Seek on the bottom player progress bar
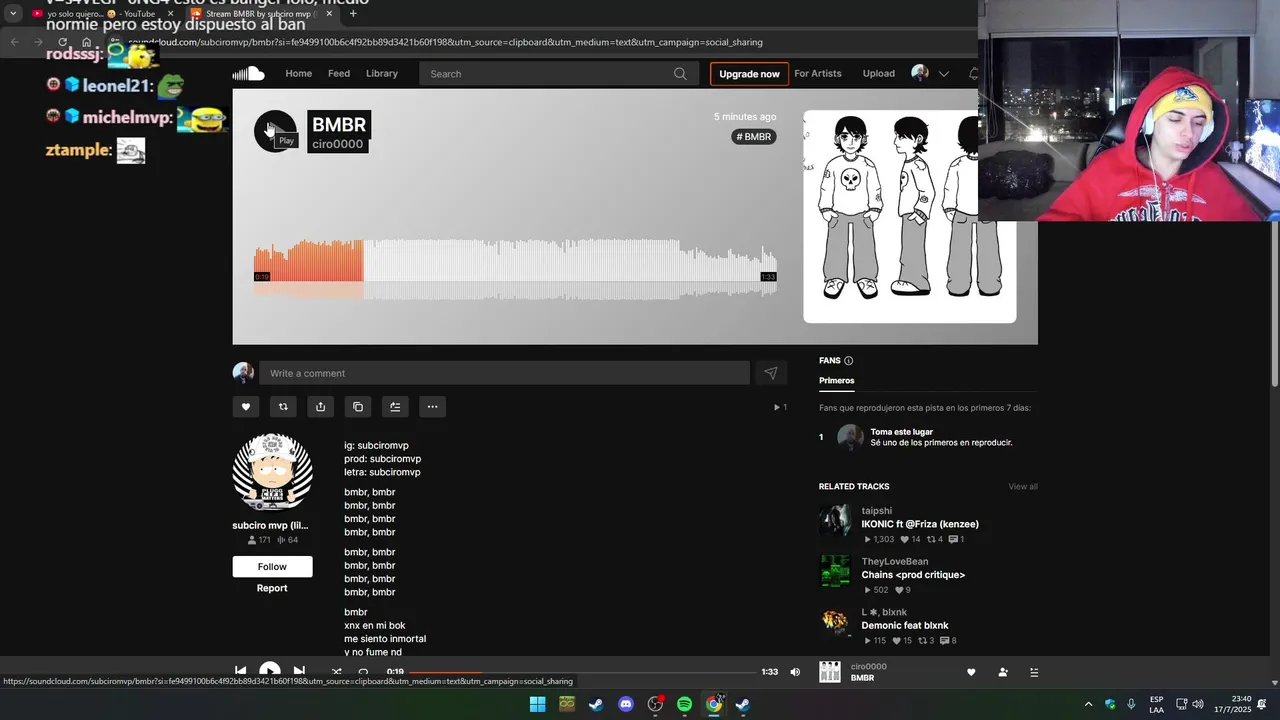Viewport: 1280px width, 720px height. [582, 672]
